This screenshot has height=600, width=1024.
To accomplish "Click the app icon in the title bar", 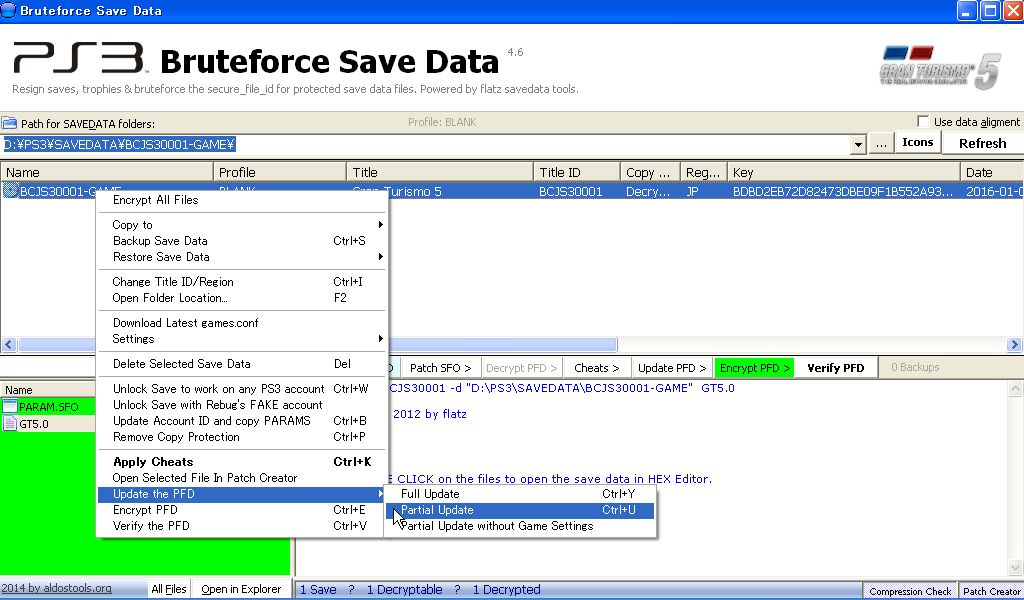I will (8, 10).
